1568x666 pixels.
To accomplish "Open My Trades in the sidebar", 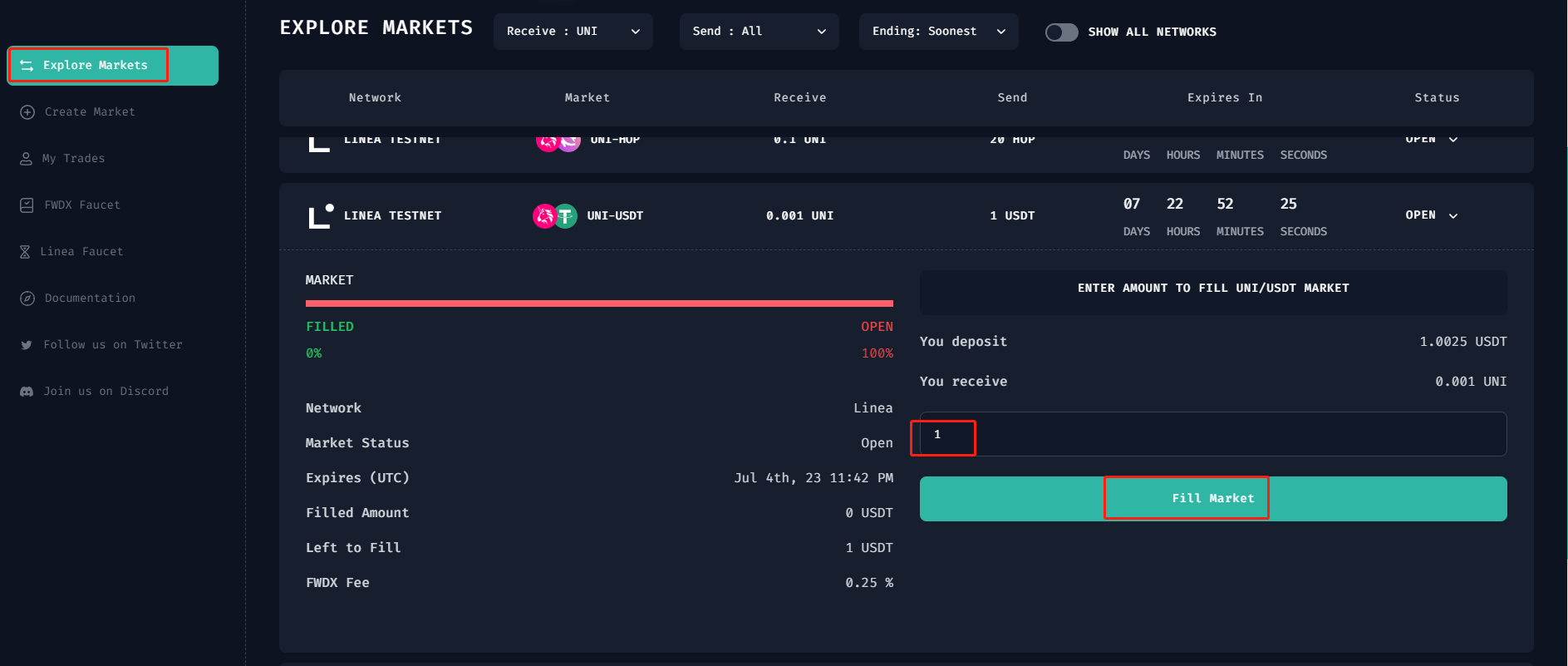I will (74, 159).
